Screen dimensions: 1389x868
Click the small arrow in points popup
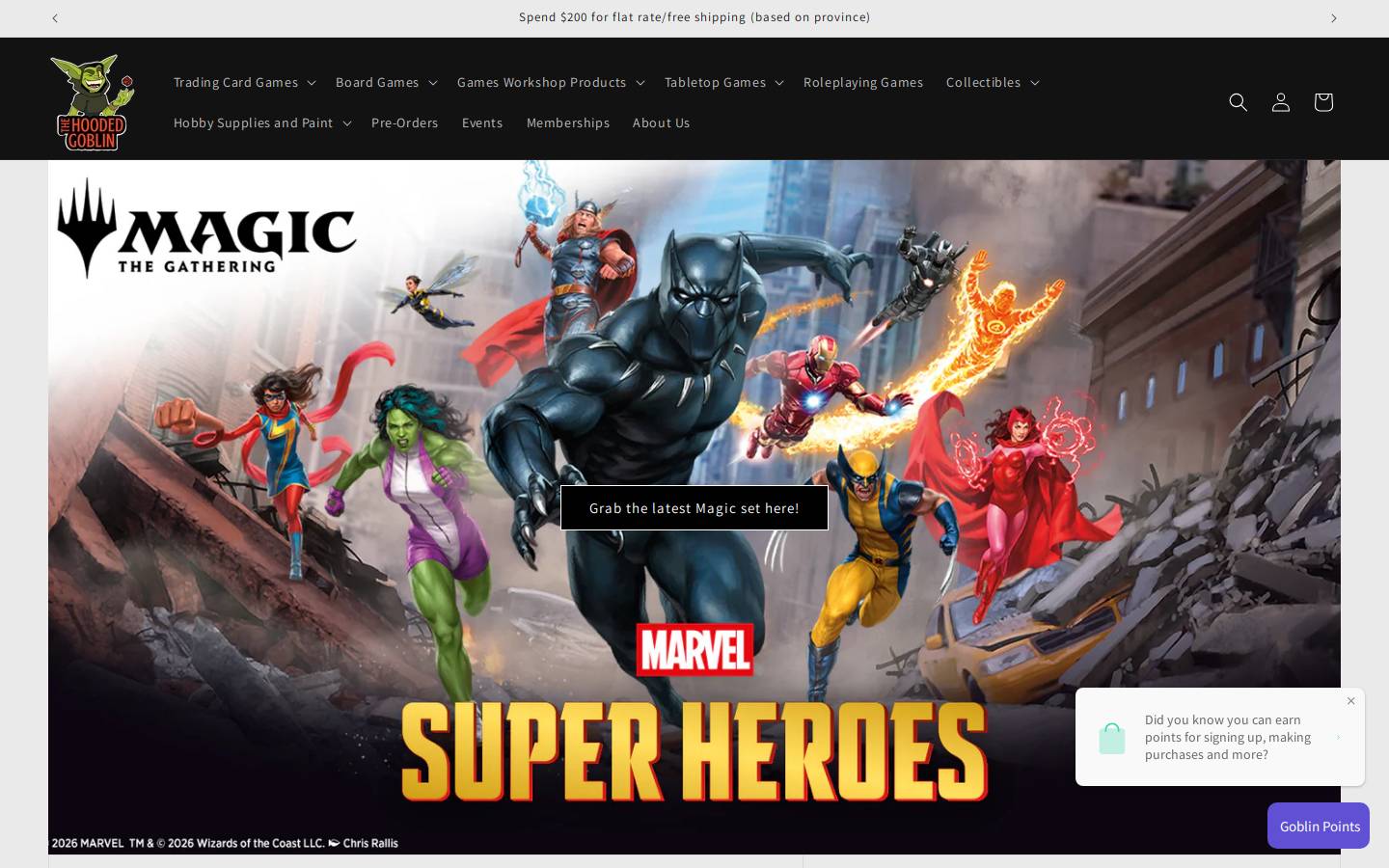[1338, 738]
